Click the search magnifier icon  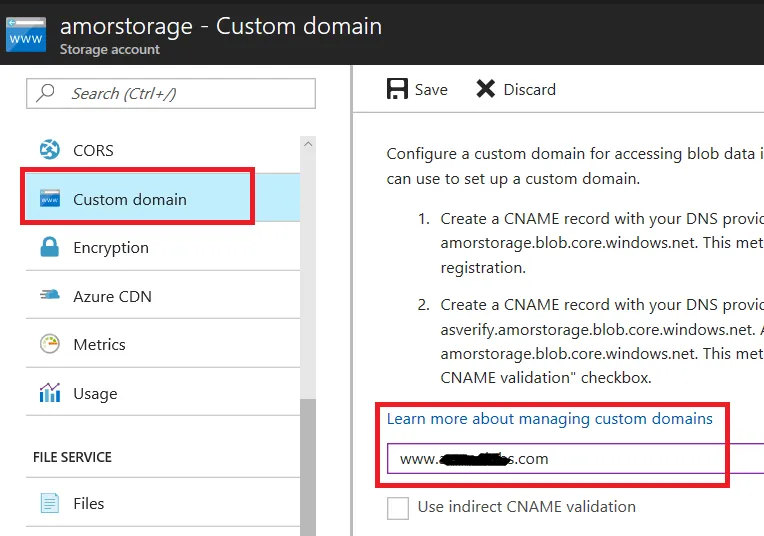point(45,93)
